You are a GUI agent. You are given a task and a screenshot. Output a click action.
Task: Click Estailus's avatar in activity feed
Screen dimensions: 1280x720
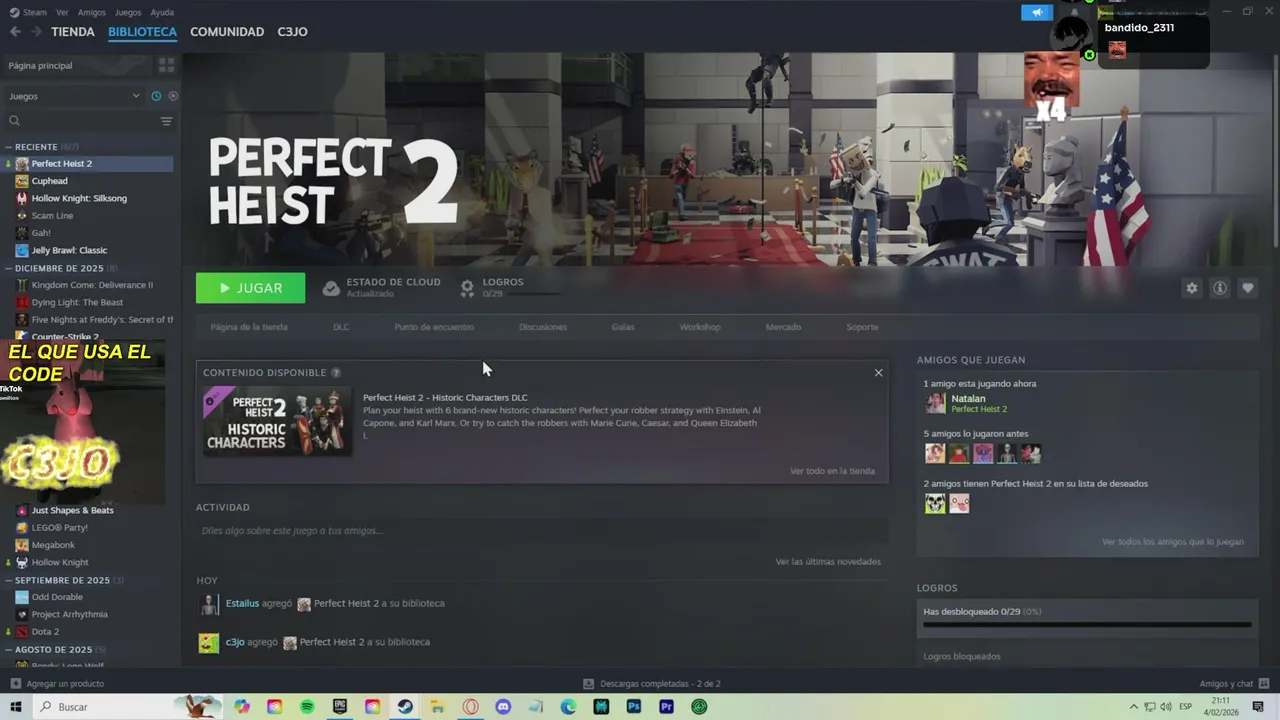208,604
